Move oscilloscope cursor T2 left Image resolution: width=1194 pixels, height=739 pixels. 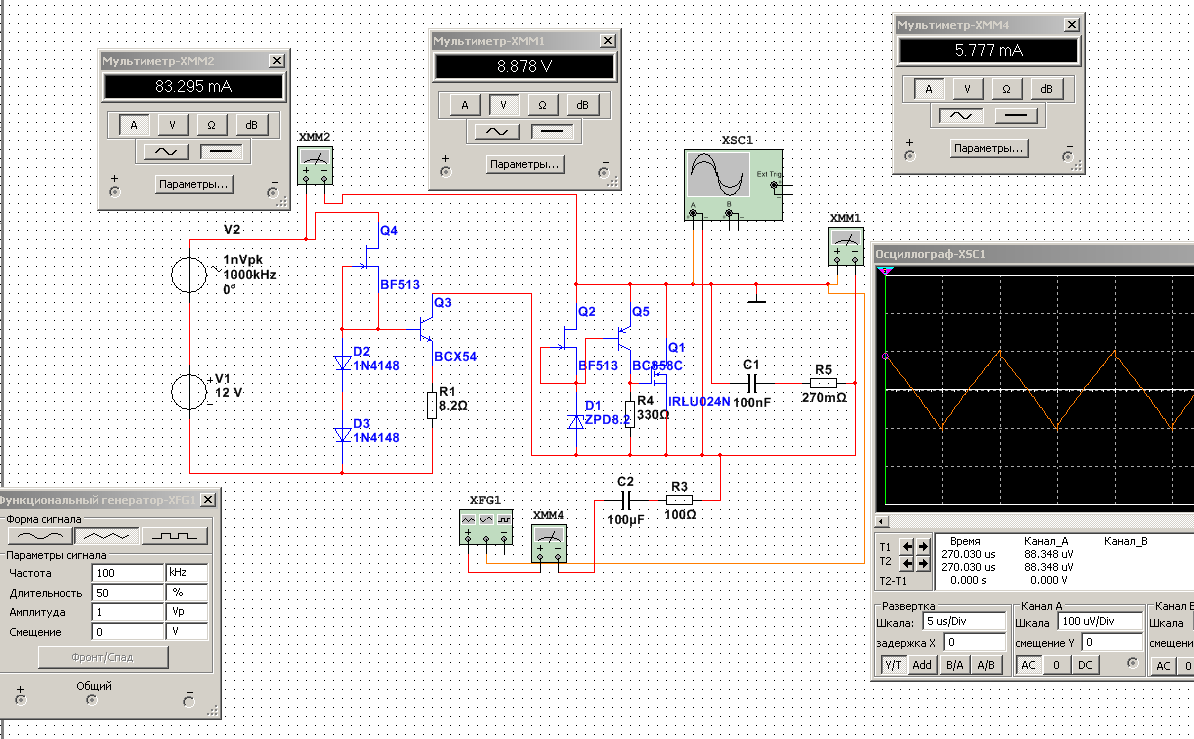point(908,563)
